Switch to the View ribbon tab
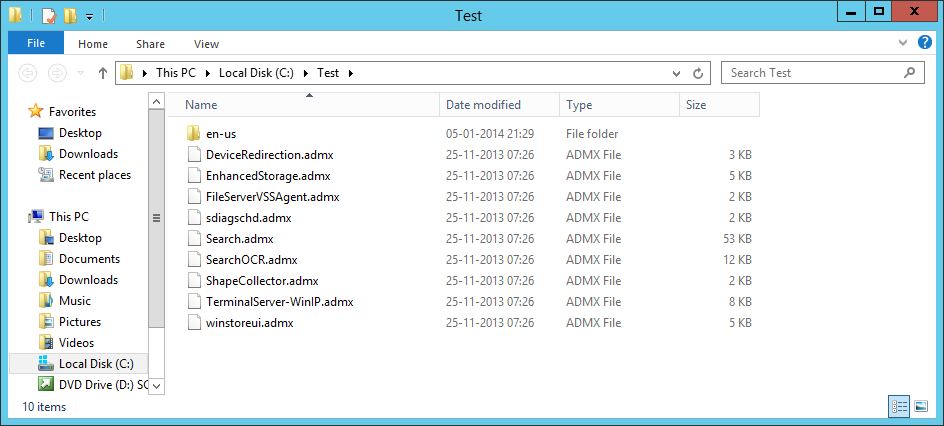The width and height of the screenshot is (944, 426). click(x=206, y=44)
